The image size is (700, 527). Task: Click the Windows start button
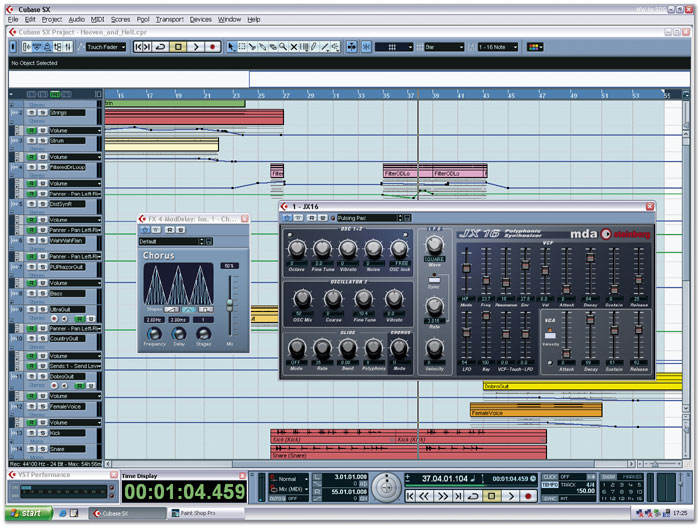[27, 513]
